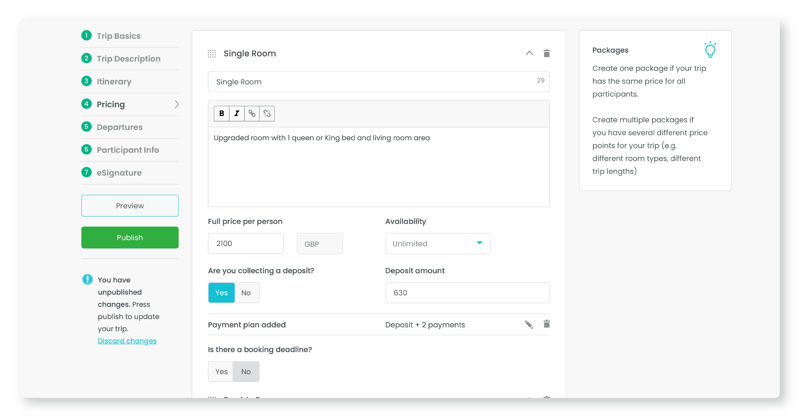This screenshot has width=800, height=417.
Task: Go to the Itinerary step
Action: click(114, 82)
